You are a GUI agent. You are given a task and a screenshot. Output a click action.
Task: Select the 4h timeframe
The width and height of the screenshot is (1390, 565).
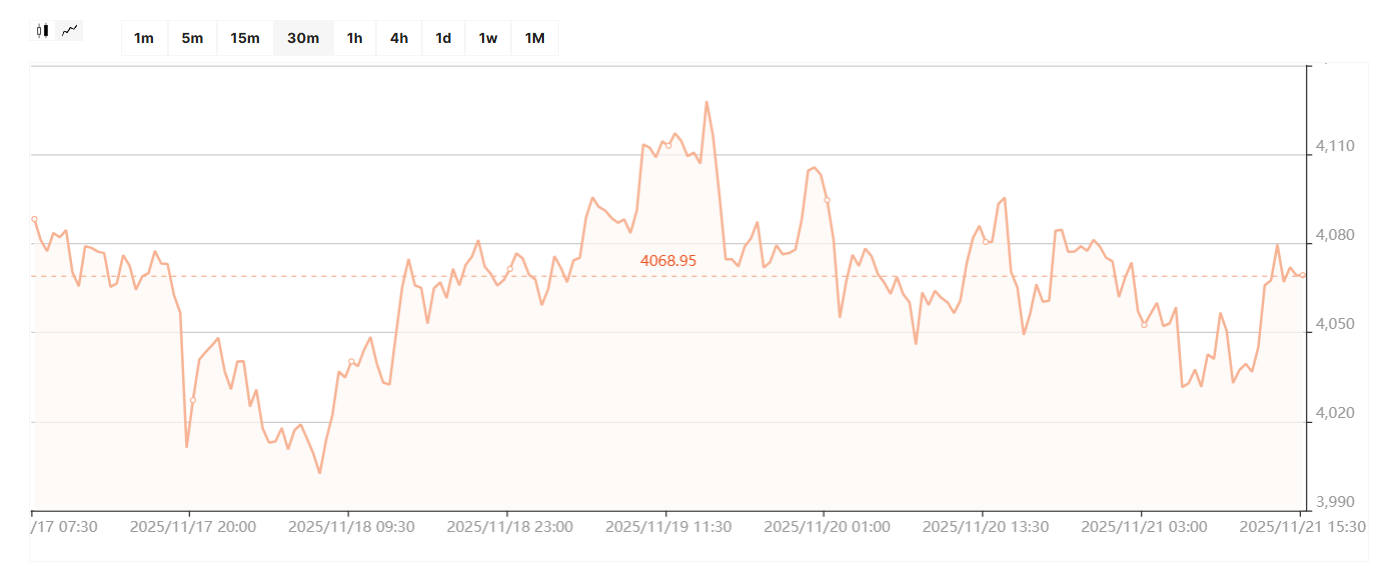tap(399, 38)
